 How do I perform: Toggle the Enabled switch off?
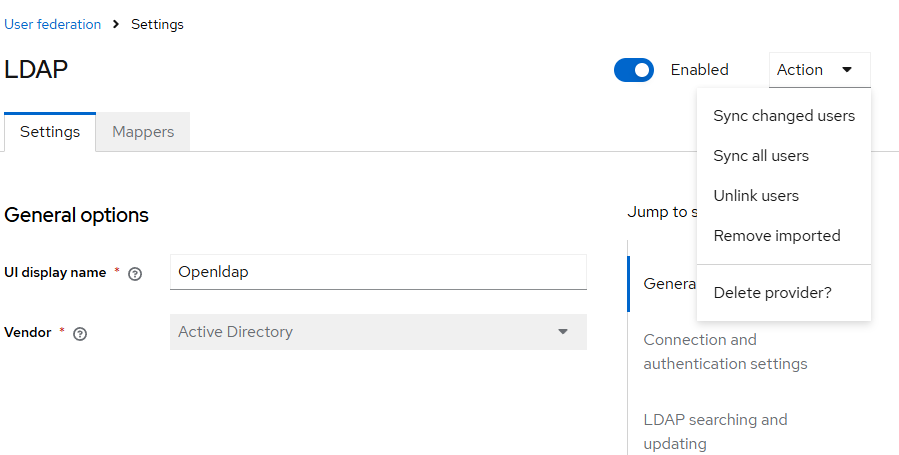634,70
